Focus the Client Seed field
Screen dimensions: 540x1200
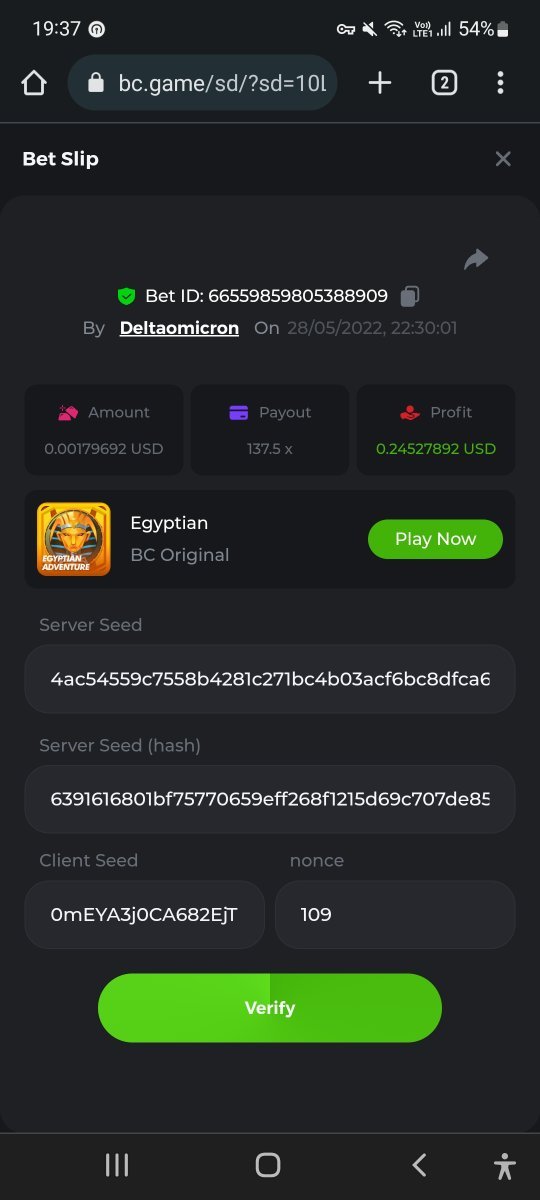145,914
